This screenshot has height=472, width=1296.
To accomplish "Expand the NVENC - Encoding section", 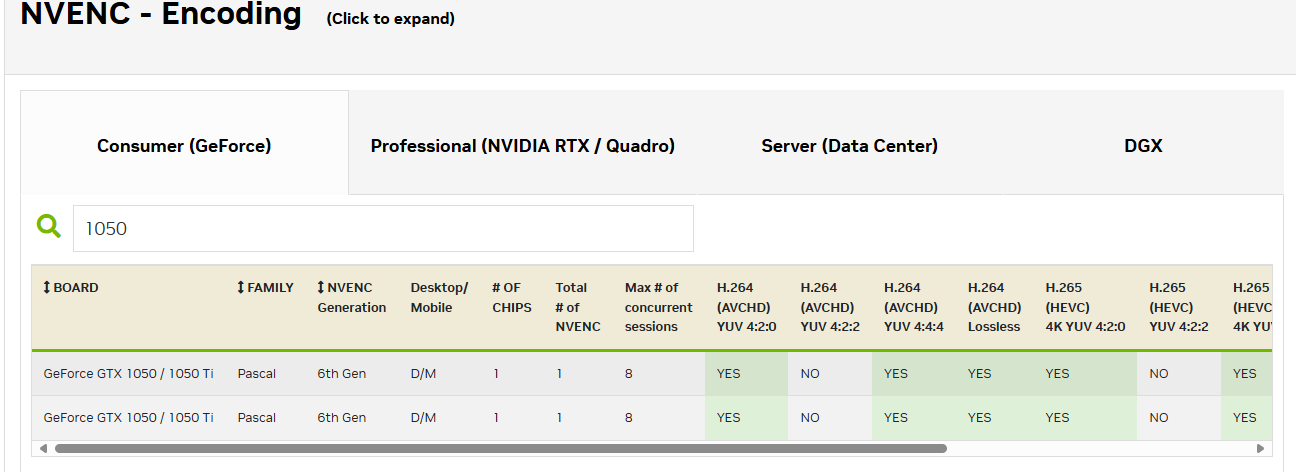I will tap(161, 15).
